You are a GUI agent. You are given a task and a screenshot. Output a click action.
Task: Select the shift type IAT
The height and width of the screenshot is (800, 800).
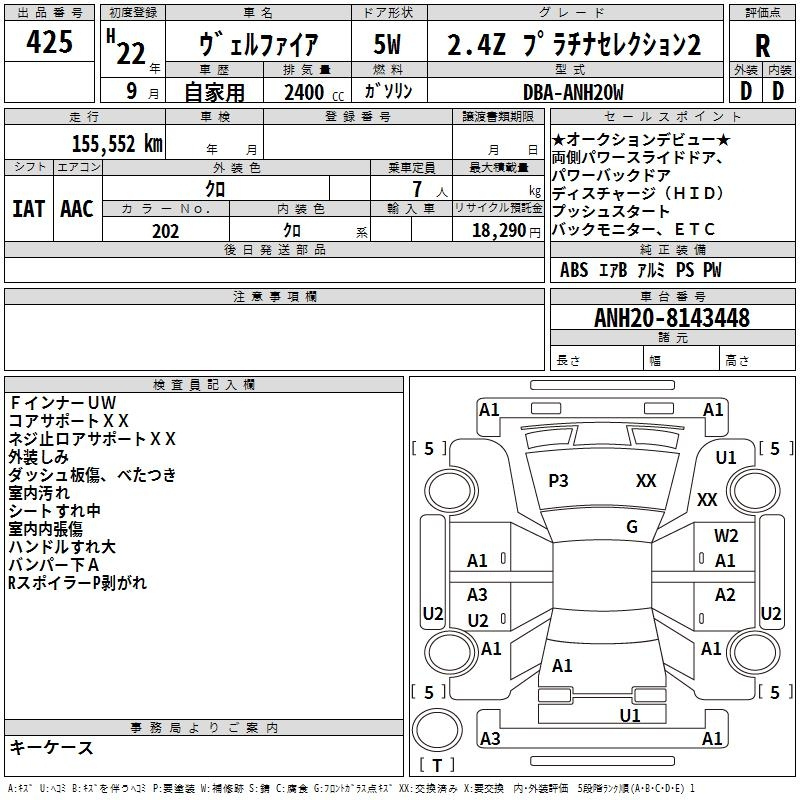tap(28, 209)
